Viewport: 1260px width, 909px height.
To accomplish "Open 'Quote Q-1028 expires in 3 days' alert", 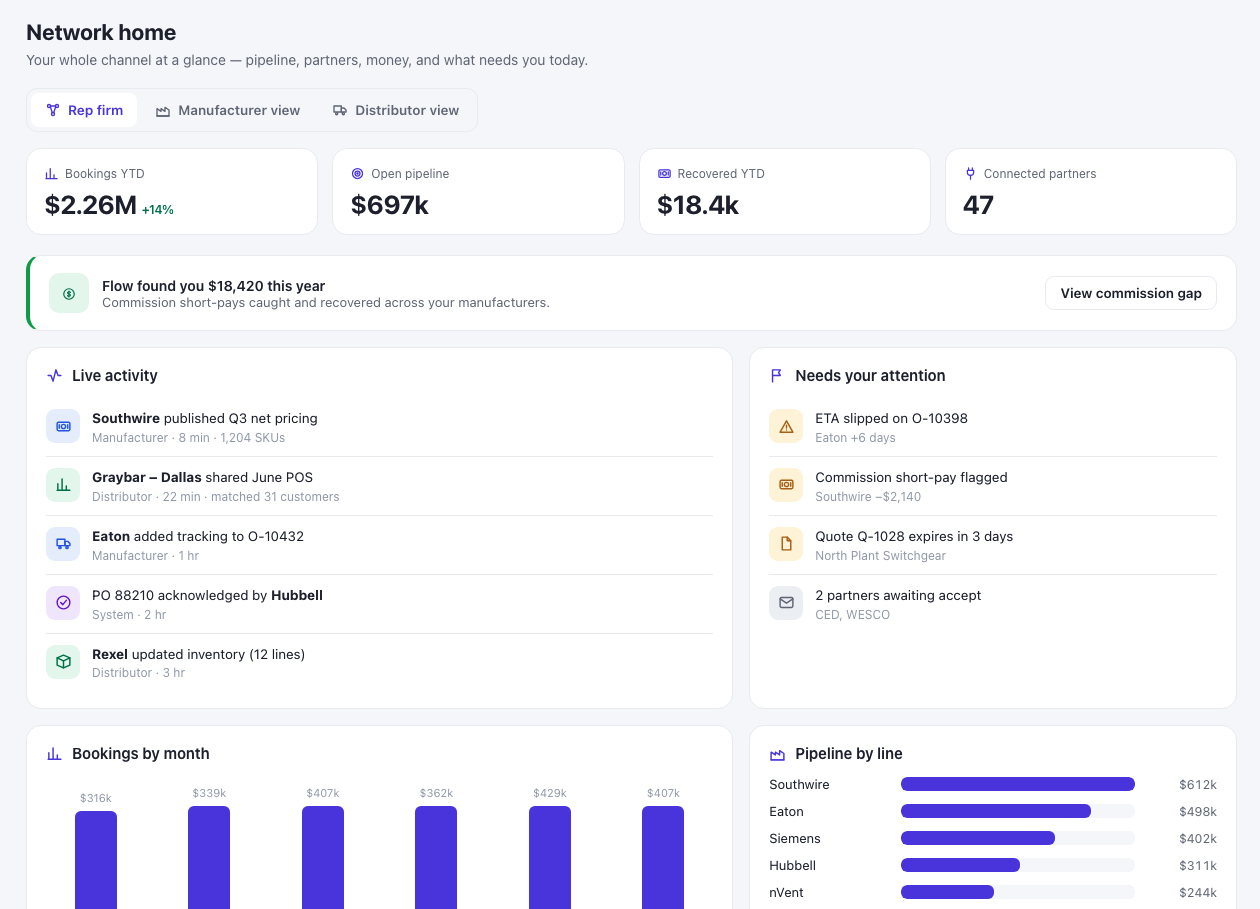I will click(993, 545).
